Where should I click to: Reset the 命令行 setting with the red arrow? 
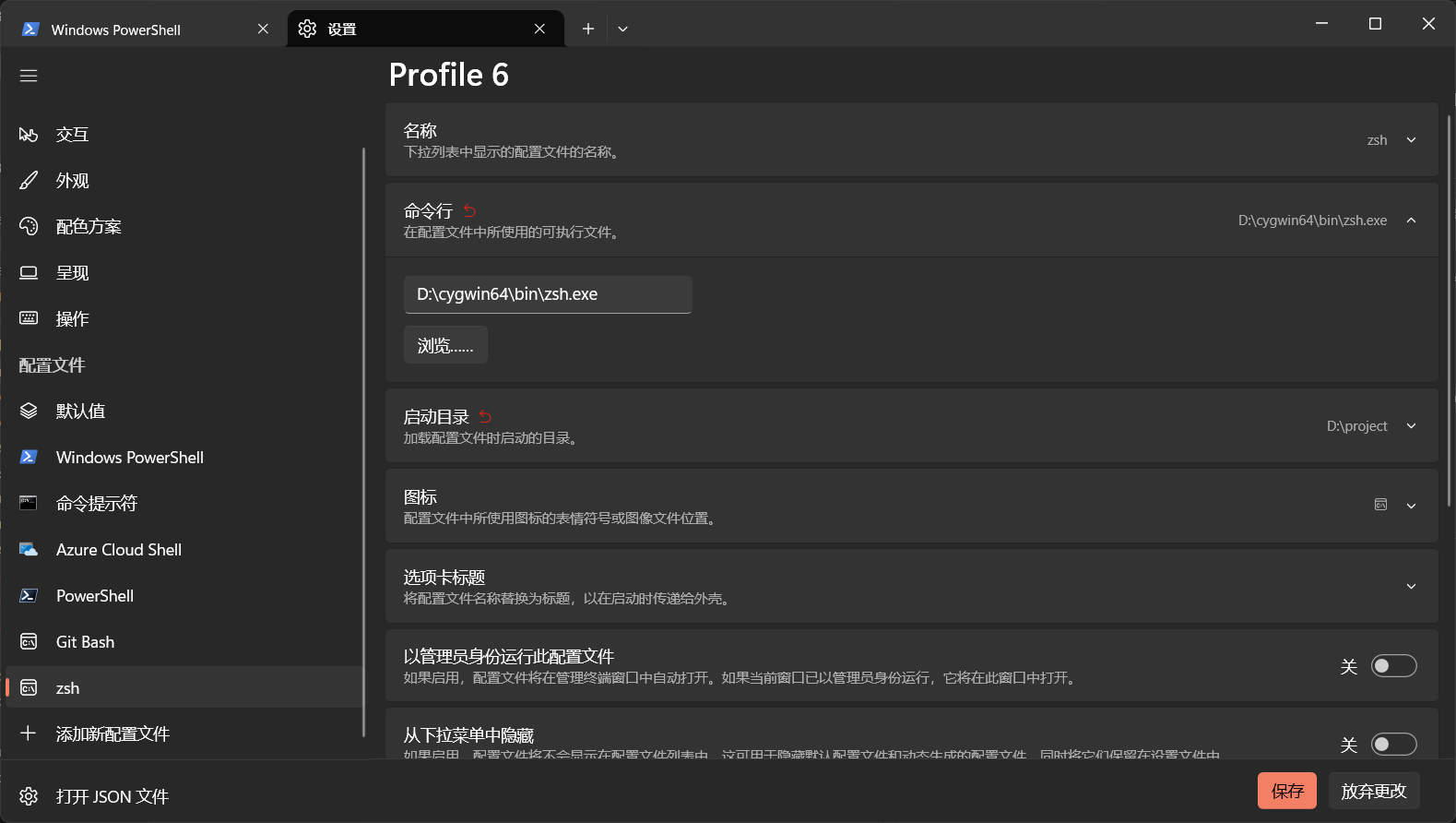point(469,211)
